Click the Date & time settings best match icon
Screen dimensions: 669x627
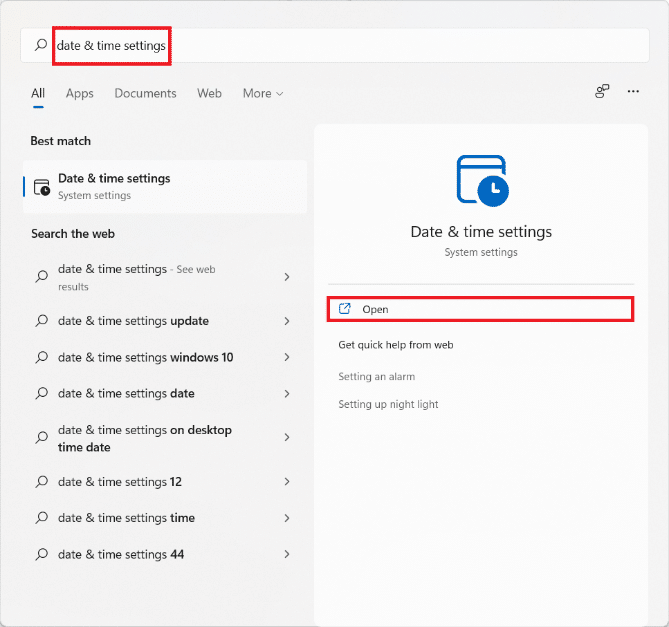42,187
